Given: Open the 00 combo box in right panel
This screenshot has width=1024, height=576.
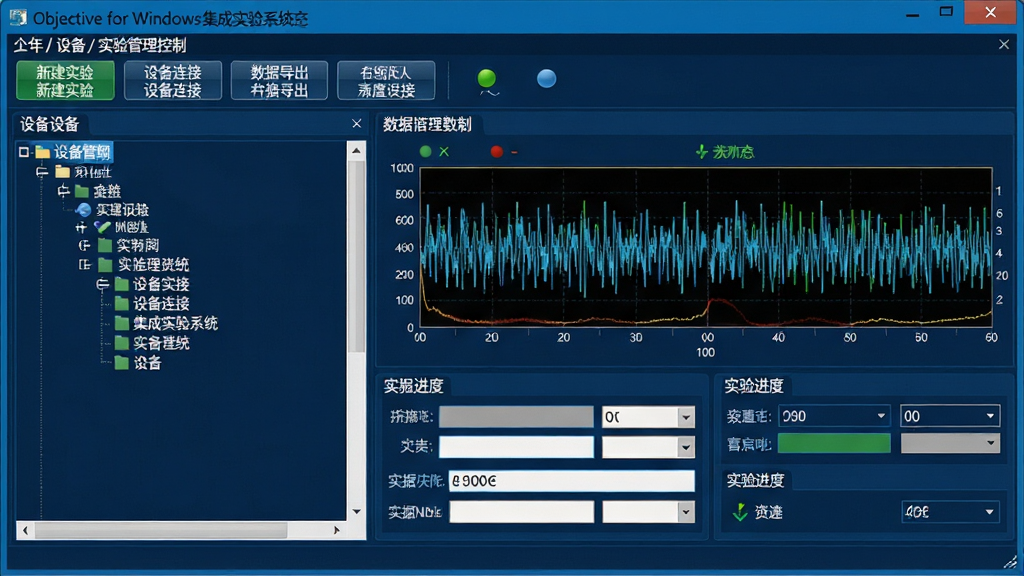Looking at the screenshot, I should (950, 416).
